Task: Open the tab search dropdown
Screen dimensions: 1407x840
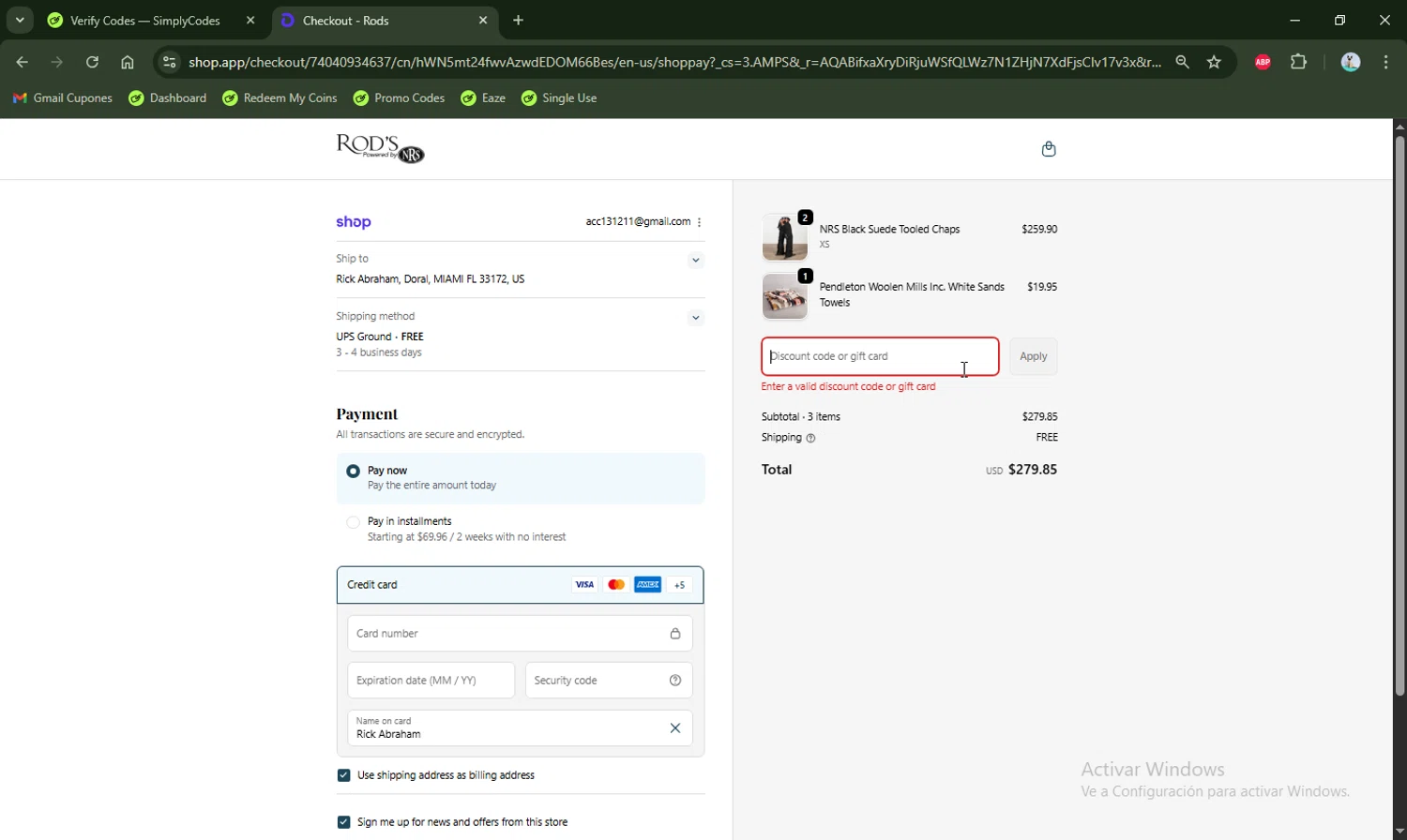Action: [20, 21]
